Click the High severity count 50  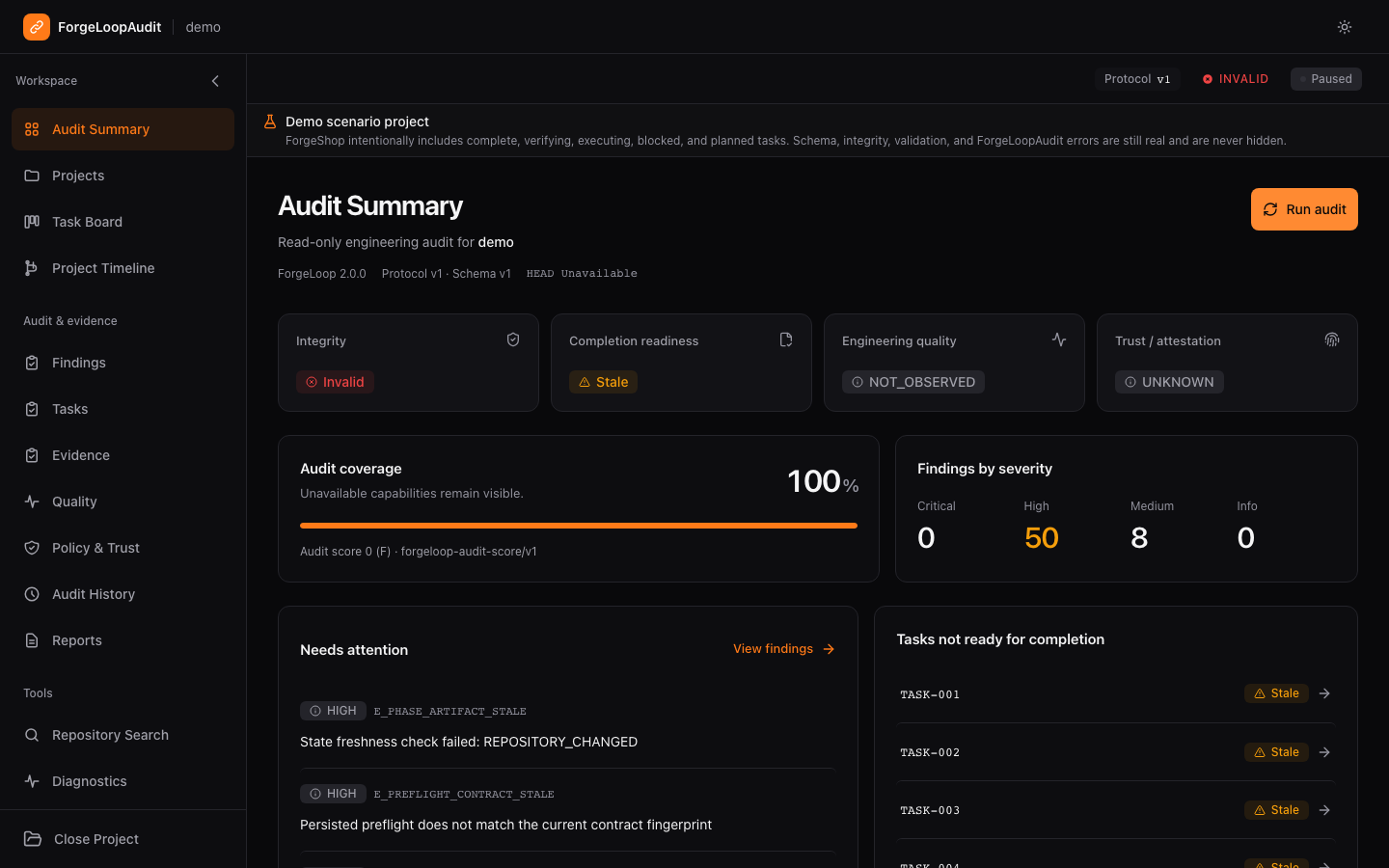(x=1042, y=538)
